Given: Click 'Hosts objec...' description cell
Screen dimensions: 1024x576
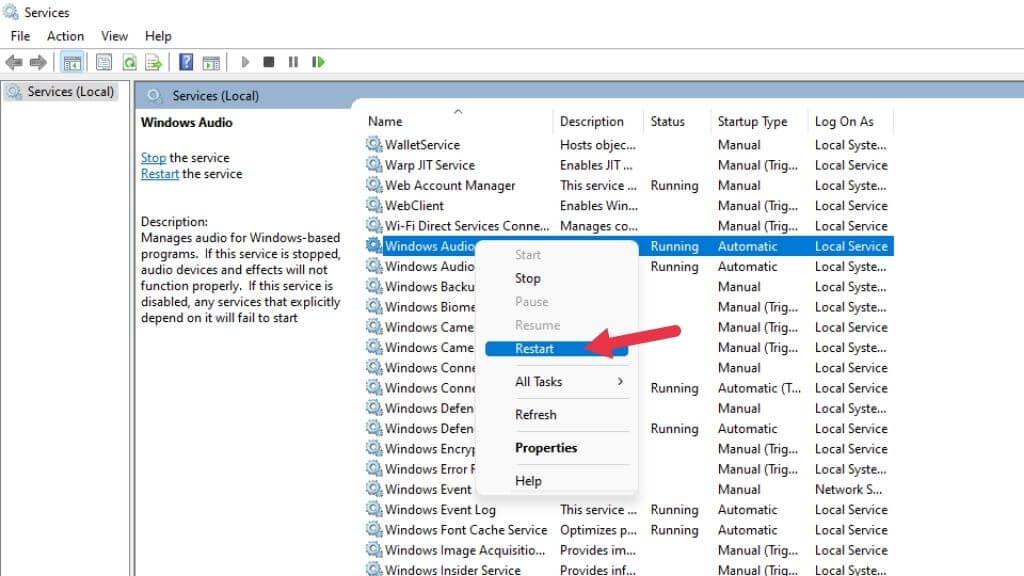Looking at the screenshot, I should pos(598,144).
